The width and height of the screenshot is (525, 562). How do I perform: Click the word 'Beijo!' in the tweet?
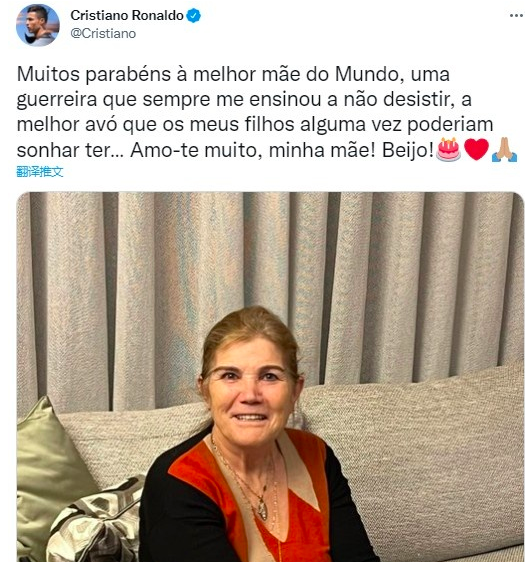point(408,150)
